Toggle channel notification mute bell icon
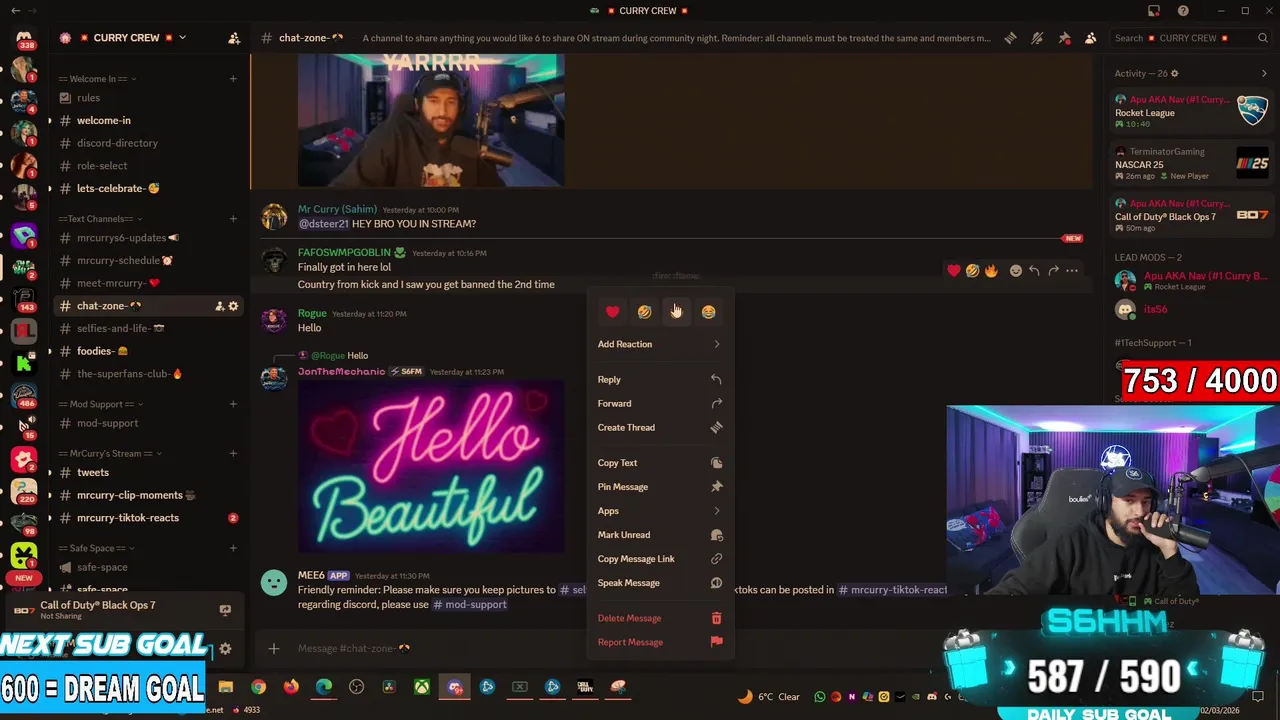 coord(1037,38)
